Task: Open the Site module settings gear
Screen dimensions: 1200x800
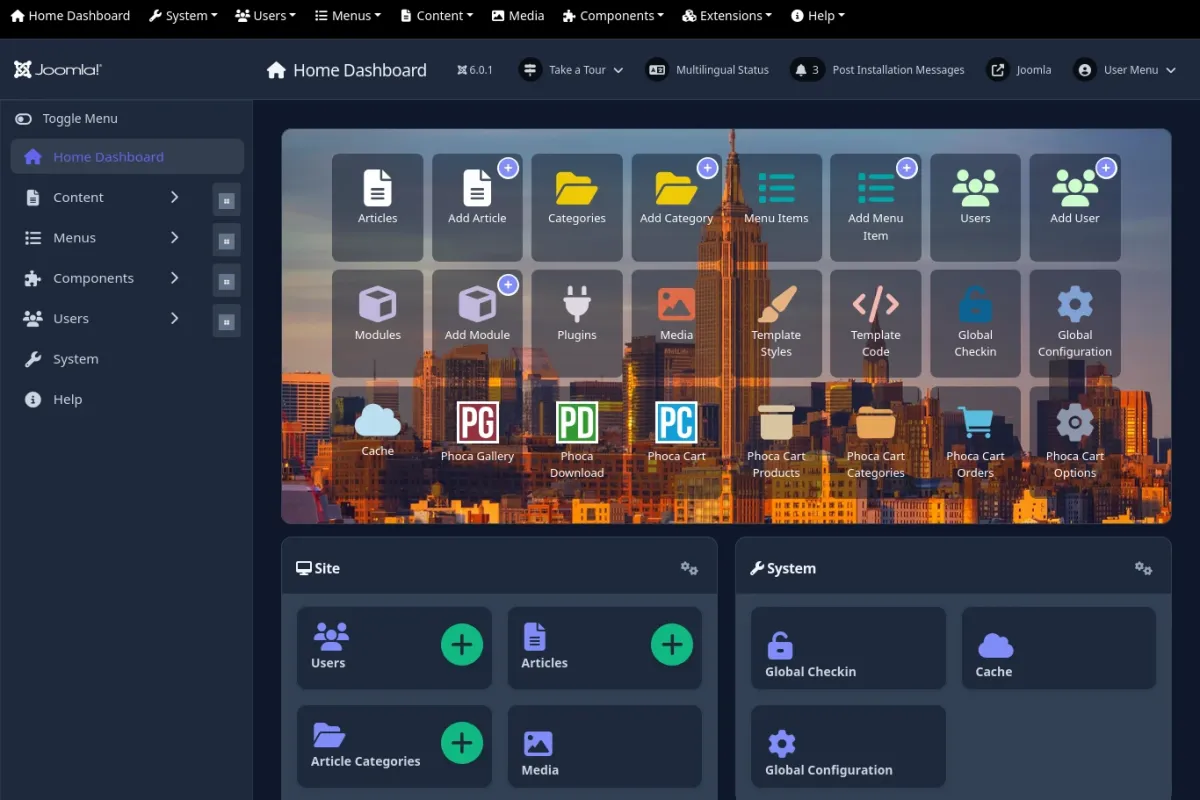Action: click(x=689, y=568)
